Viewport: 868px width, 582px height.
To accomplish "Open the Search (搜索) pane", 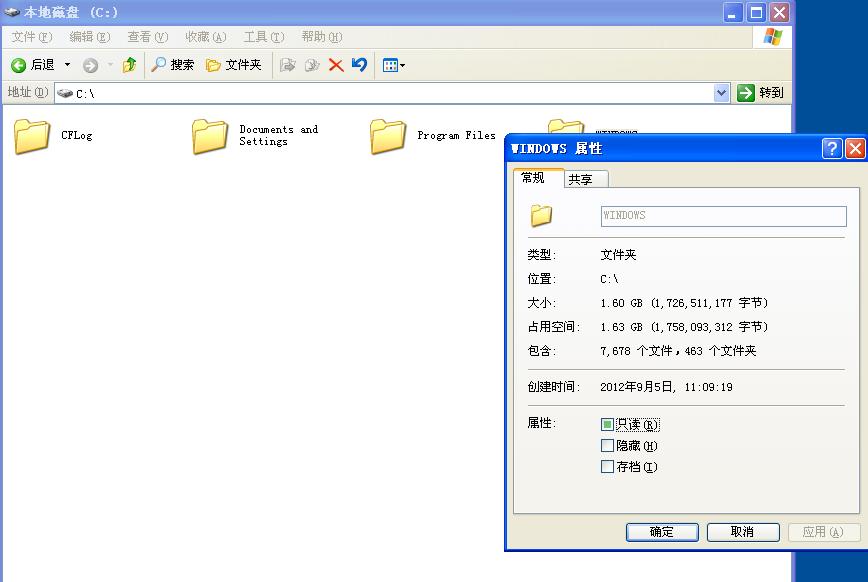I will (x=173, y=65).
